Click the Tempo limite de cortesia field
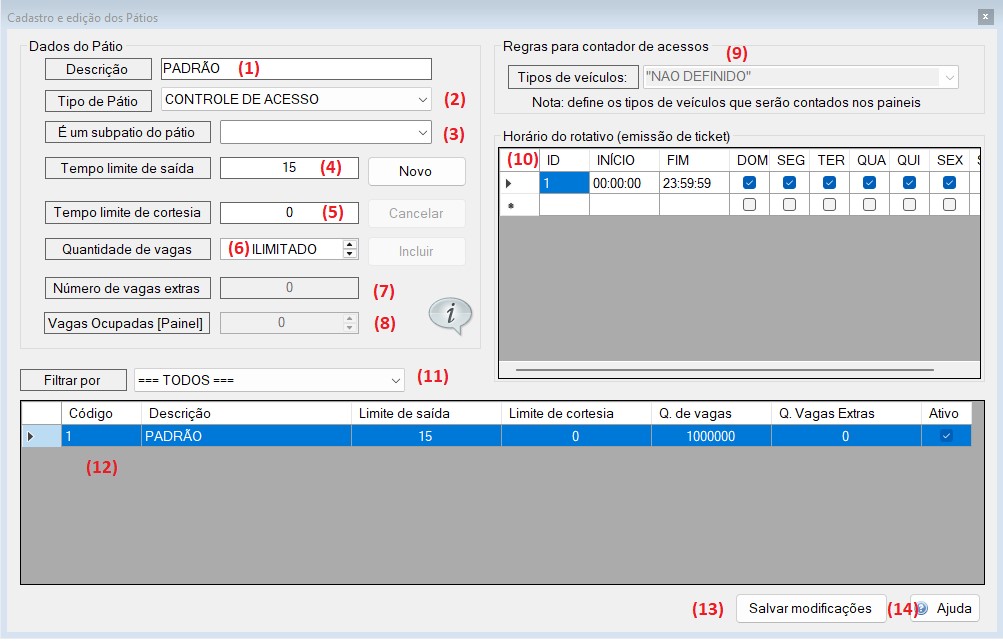 click(289, 212)
